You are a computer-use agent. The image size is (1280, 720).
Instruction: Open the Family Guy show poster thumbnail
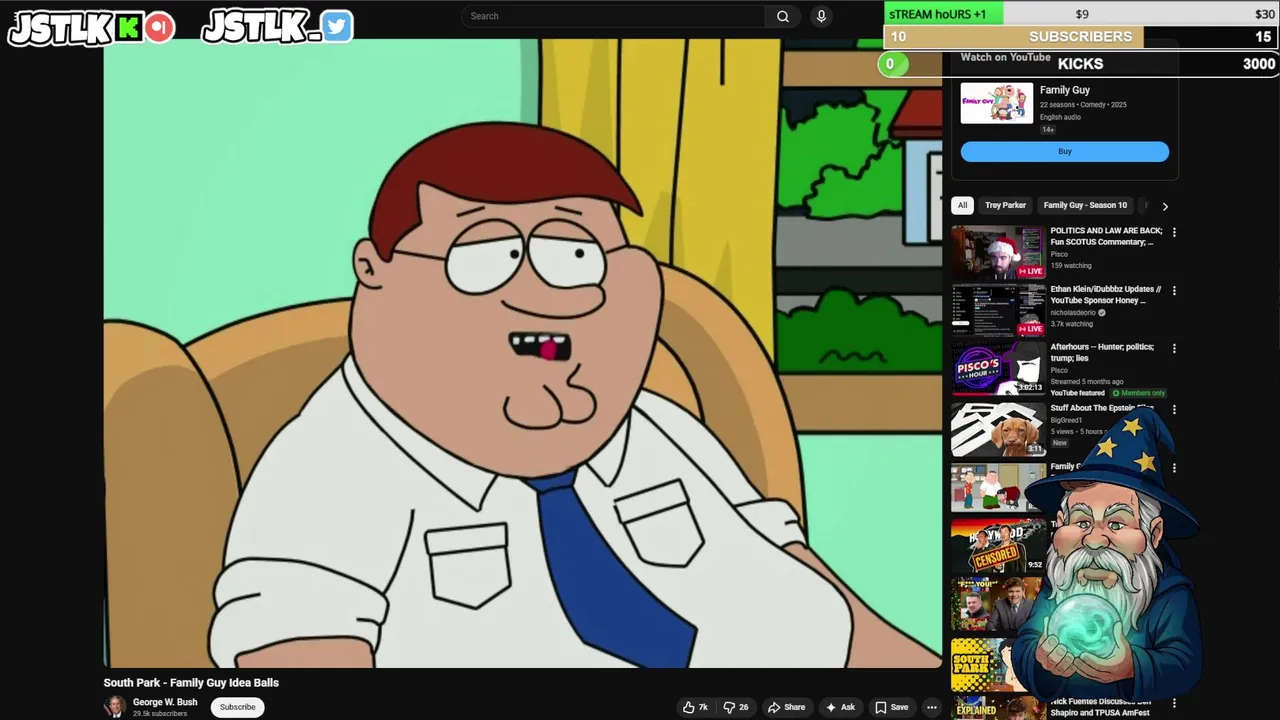(x=997, y=103)
